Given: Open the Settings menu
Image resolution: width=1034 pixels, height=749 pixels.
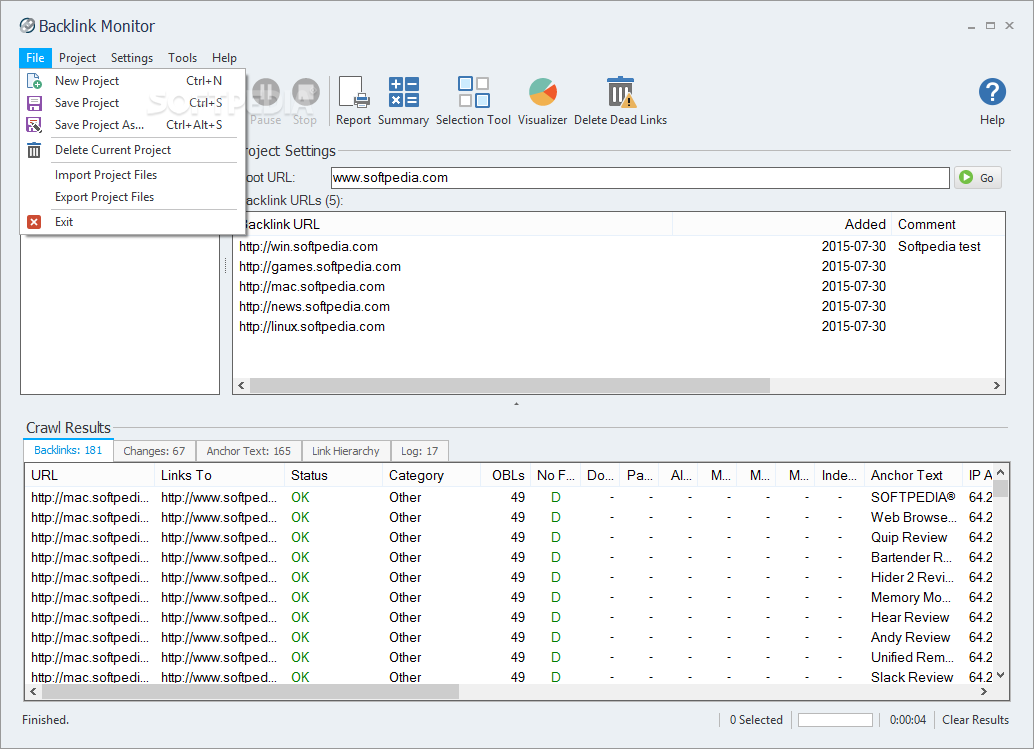Looking at the screenshot, I should (132, 58).
